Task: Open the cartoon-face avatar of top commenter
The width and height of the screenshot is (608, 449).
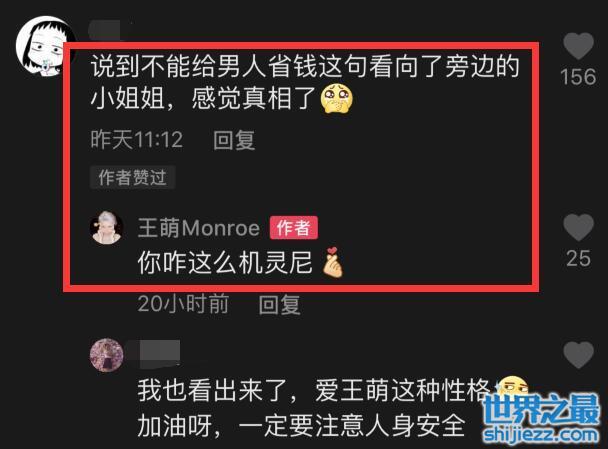Action: point(45,46)
